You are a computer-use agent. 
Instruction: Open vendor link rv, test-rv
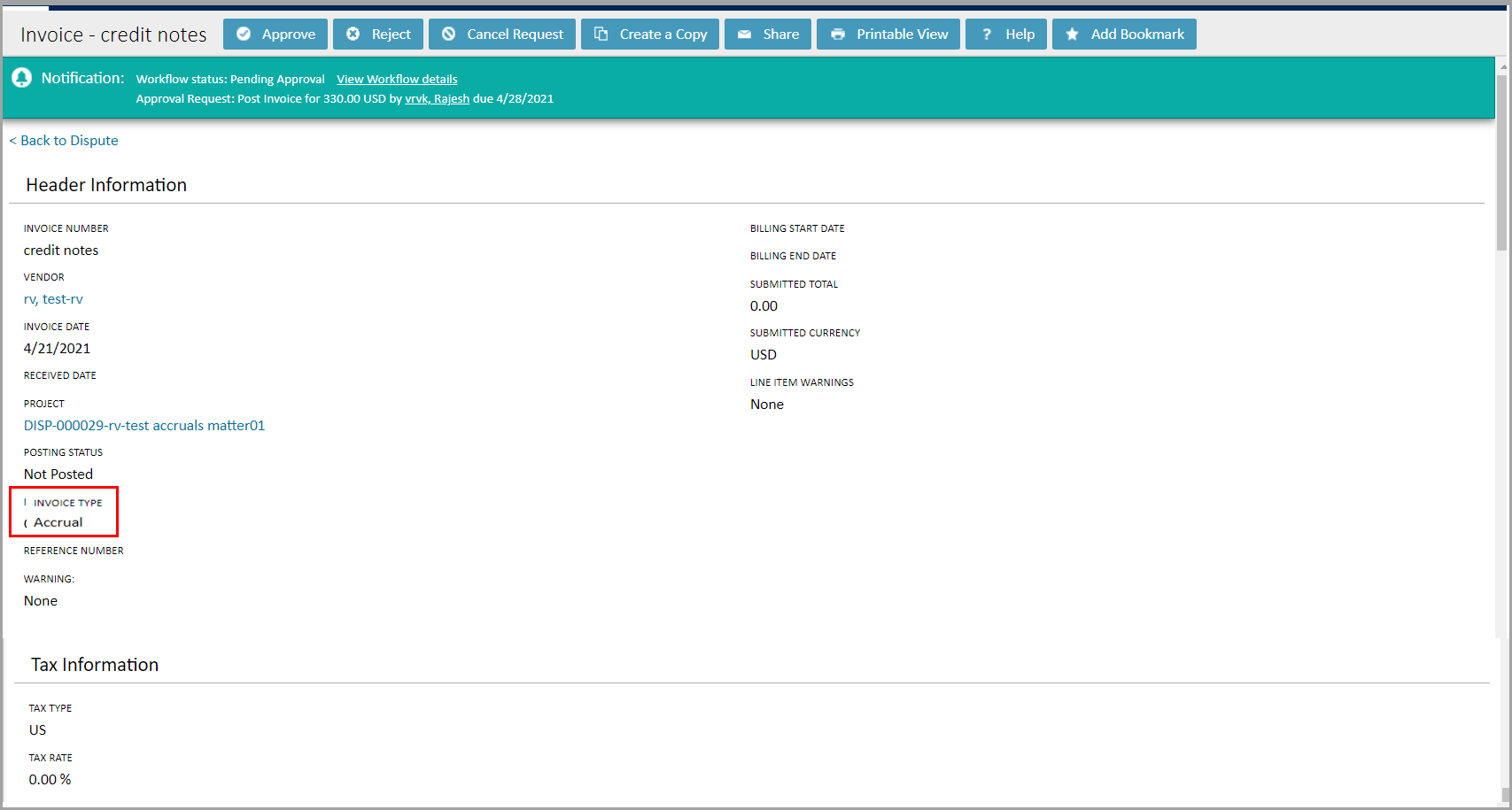pos(53,299)
